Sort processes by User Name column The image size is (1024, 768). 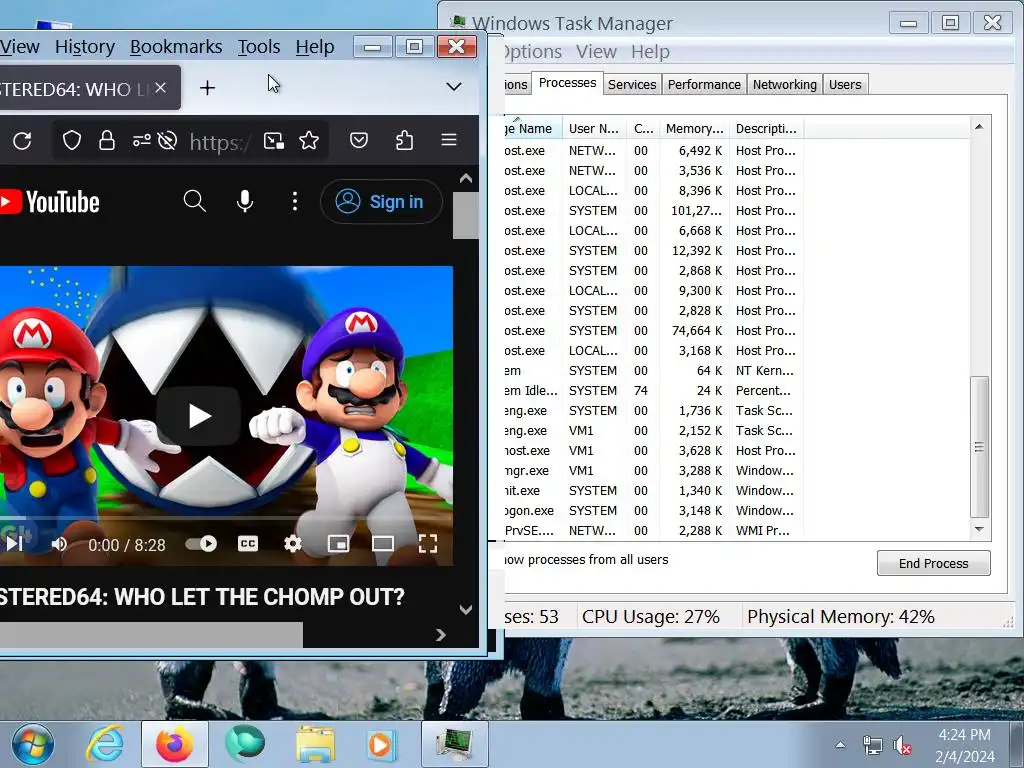pyautogui.click(x=594, y=129)
